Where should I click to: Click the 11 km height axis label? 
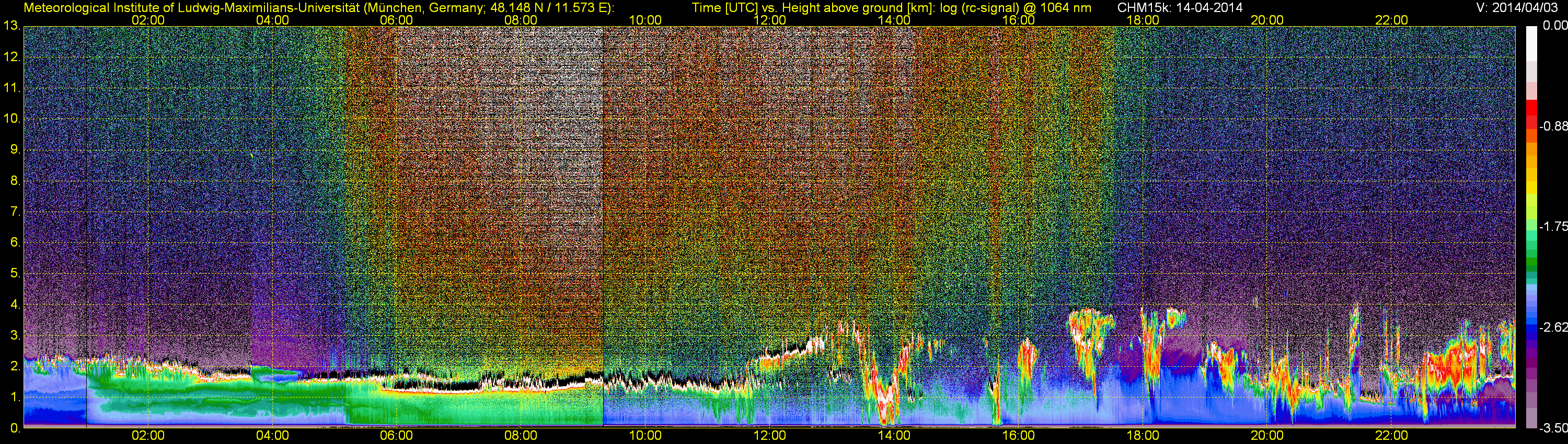[11, 88]
